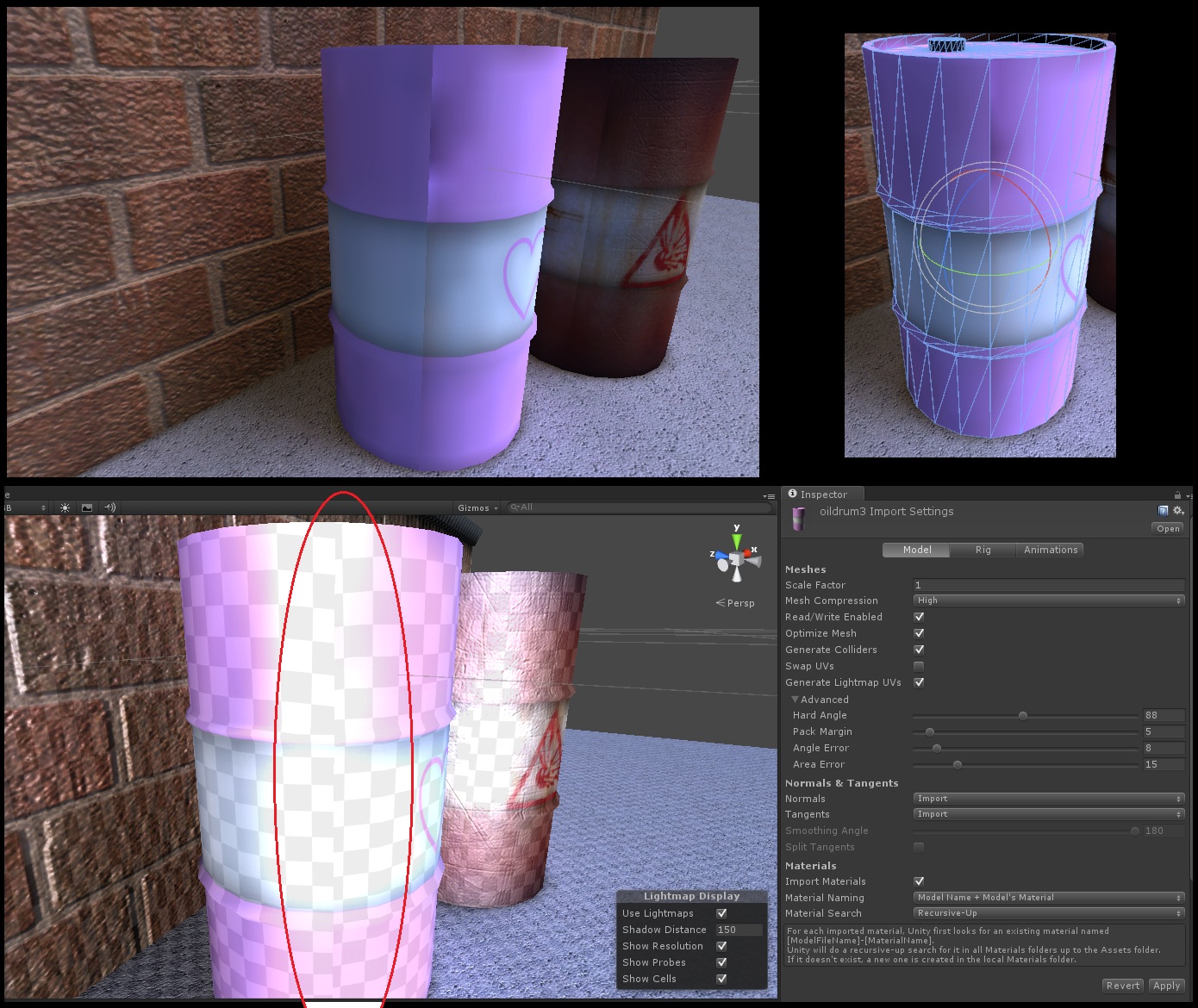Click the Materials section heading
Viewport: 1198px width, 1008px height.
point(810,866)
